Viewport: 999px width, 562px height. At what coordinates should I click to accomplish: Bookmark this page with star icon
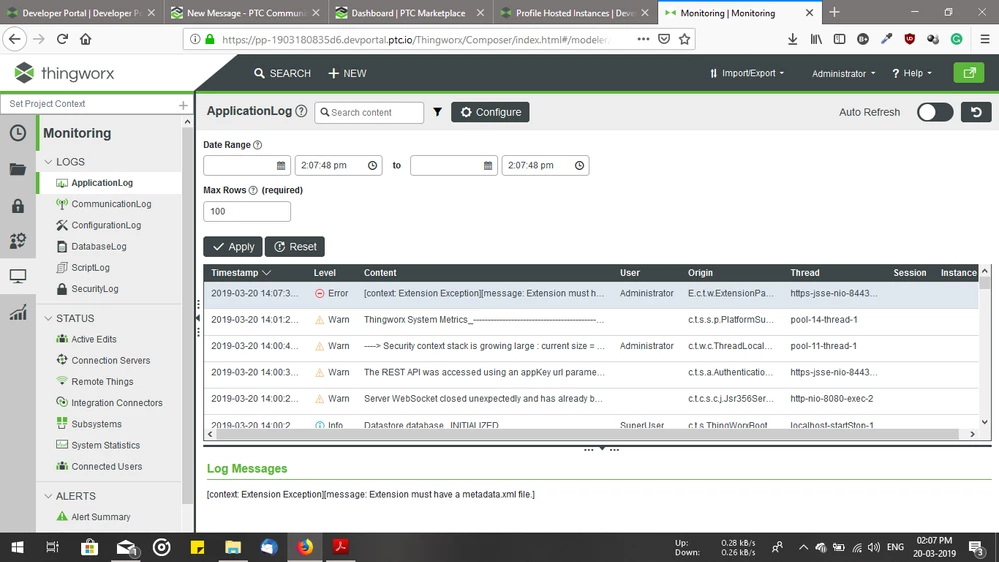pos(684,40)
